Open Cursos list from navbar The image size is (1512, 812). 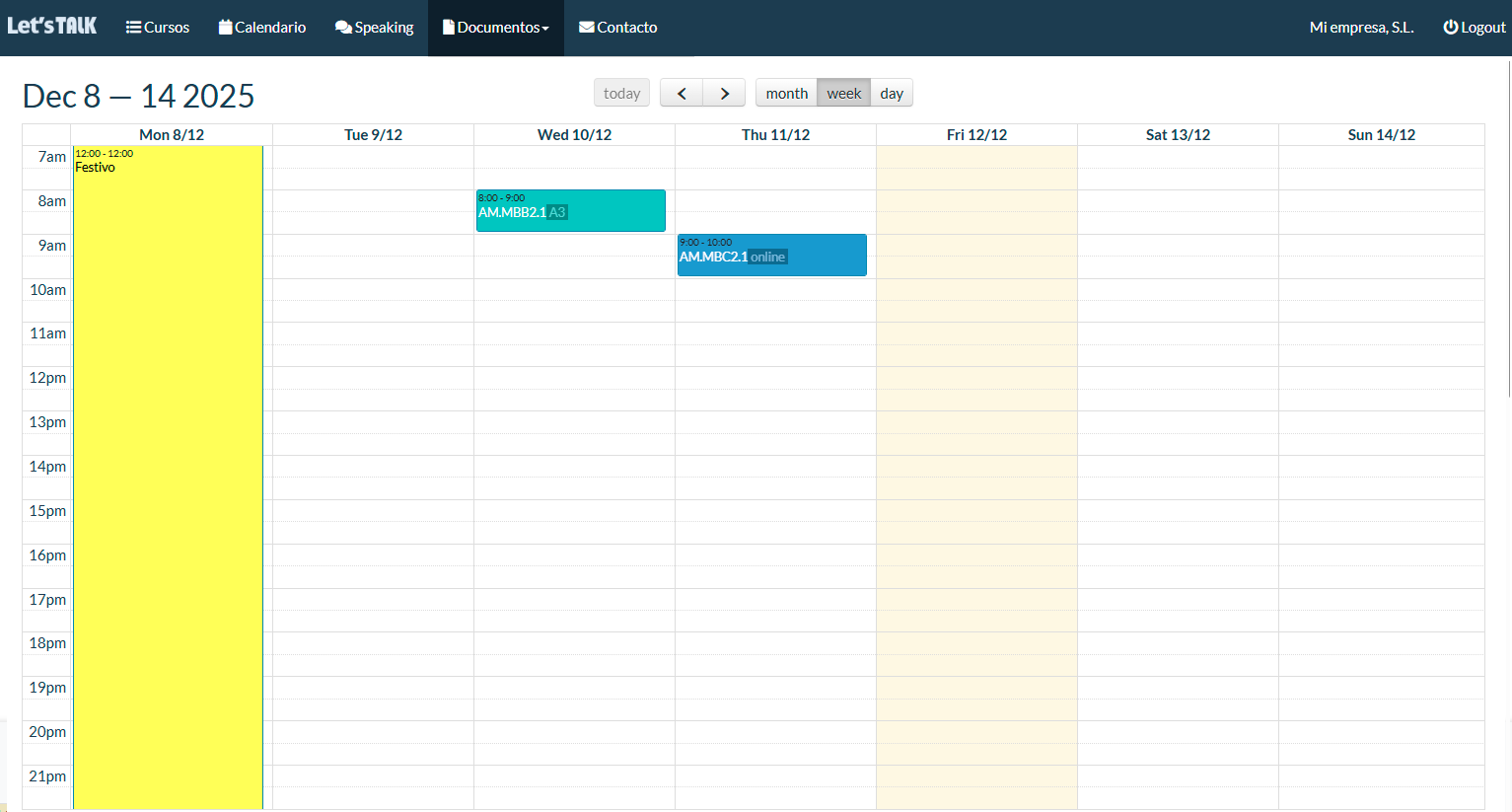tap(158, 28)
